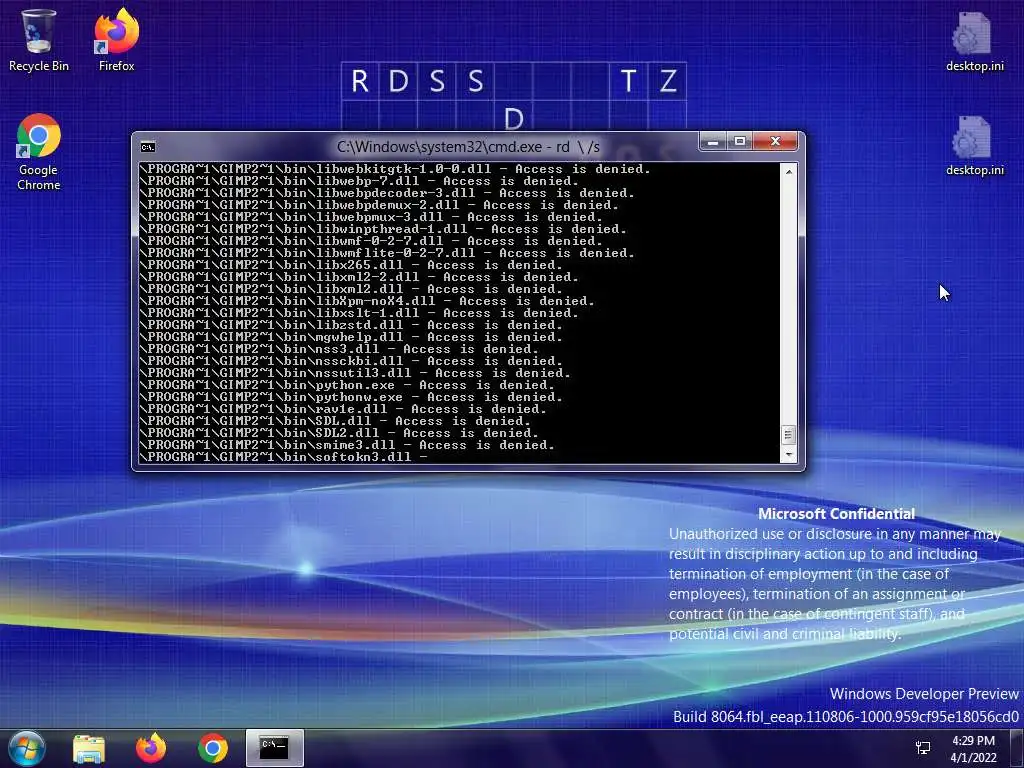Click the cmd scrollbar down arrow
Image resolution: width=1024 pixels, height=768 pixels.
[x=789, y=455]
